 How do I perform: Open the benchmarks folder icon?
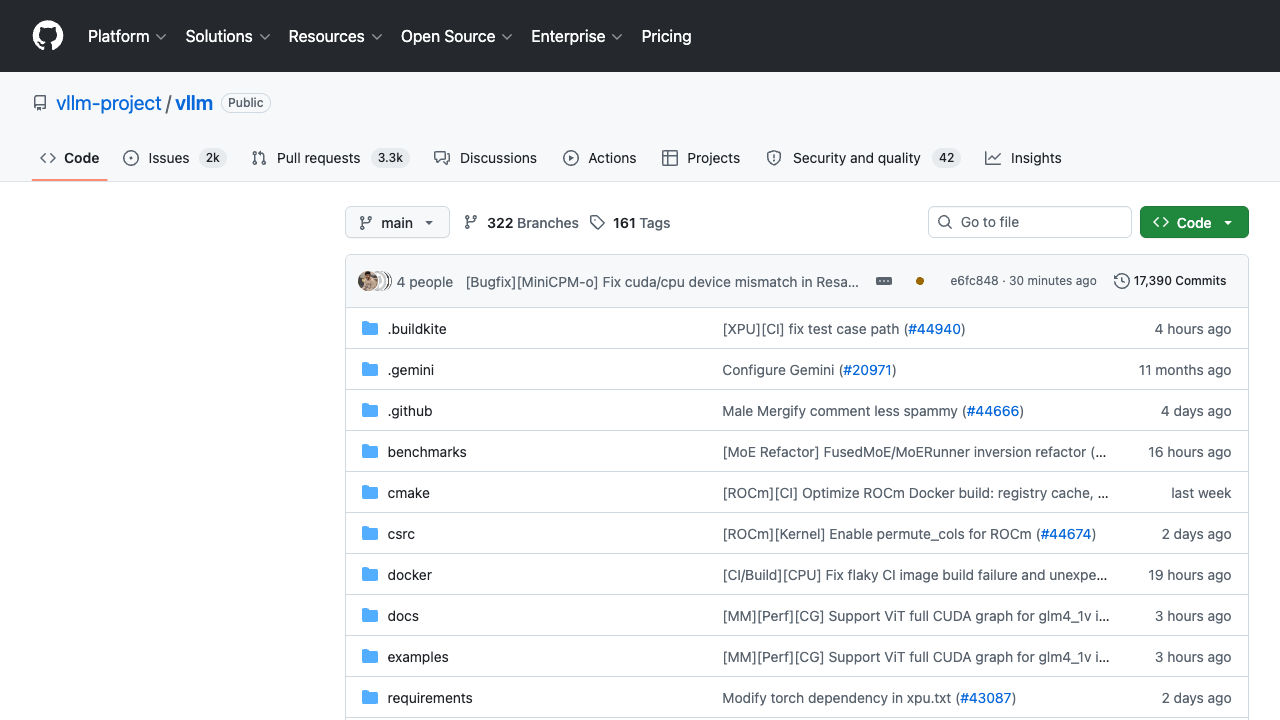[x=370, y=452]
